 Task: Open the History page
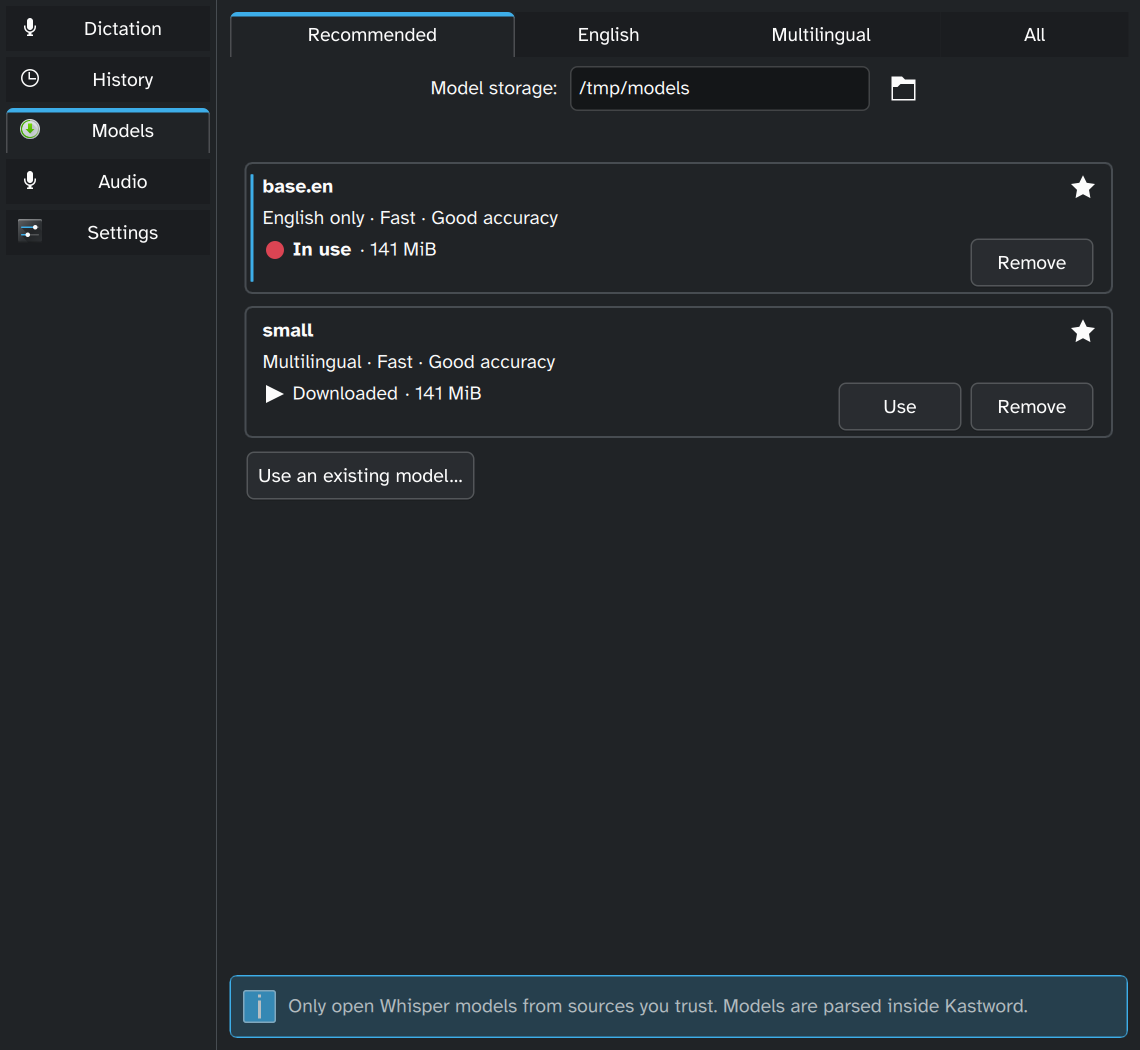[x=108, y=79]
